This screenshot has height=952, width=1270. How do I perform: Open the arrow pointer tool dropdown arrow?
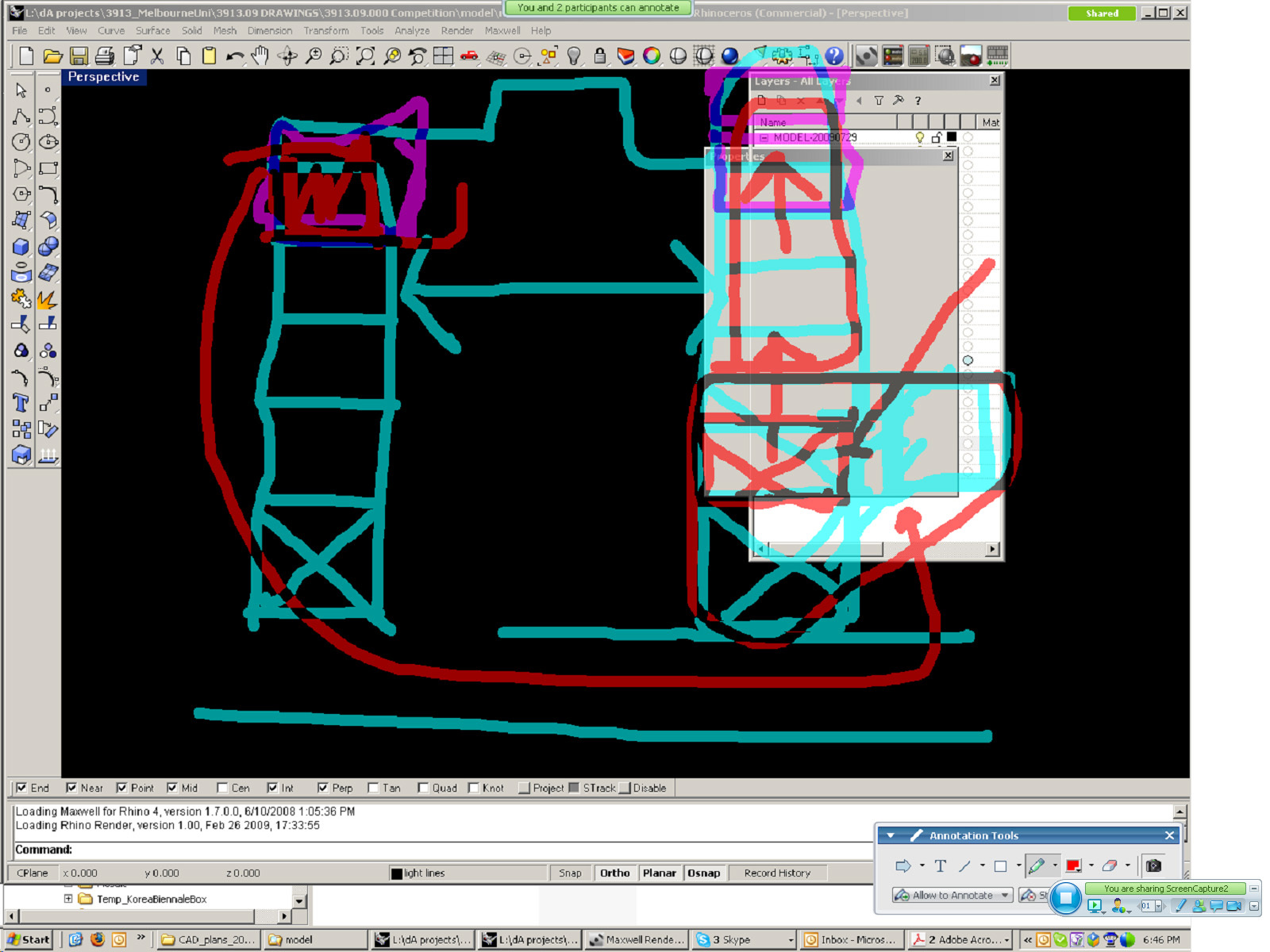[922, 866]
